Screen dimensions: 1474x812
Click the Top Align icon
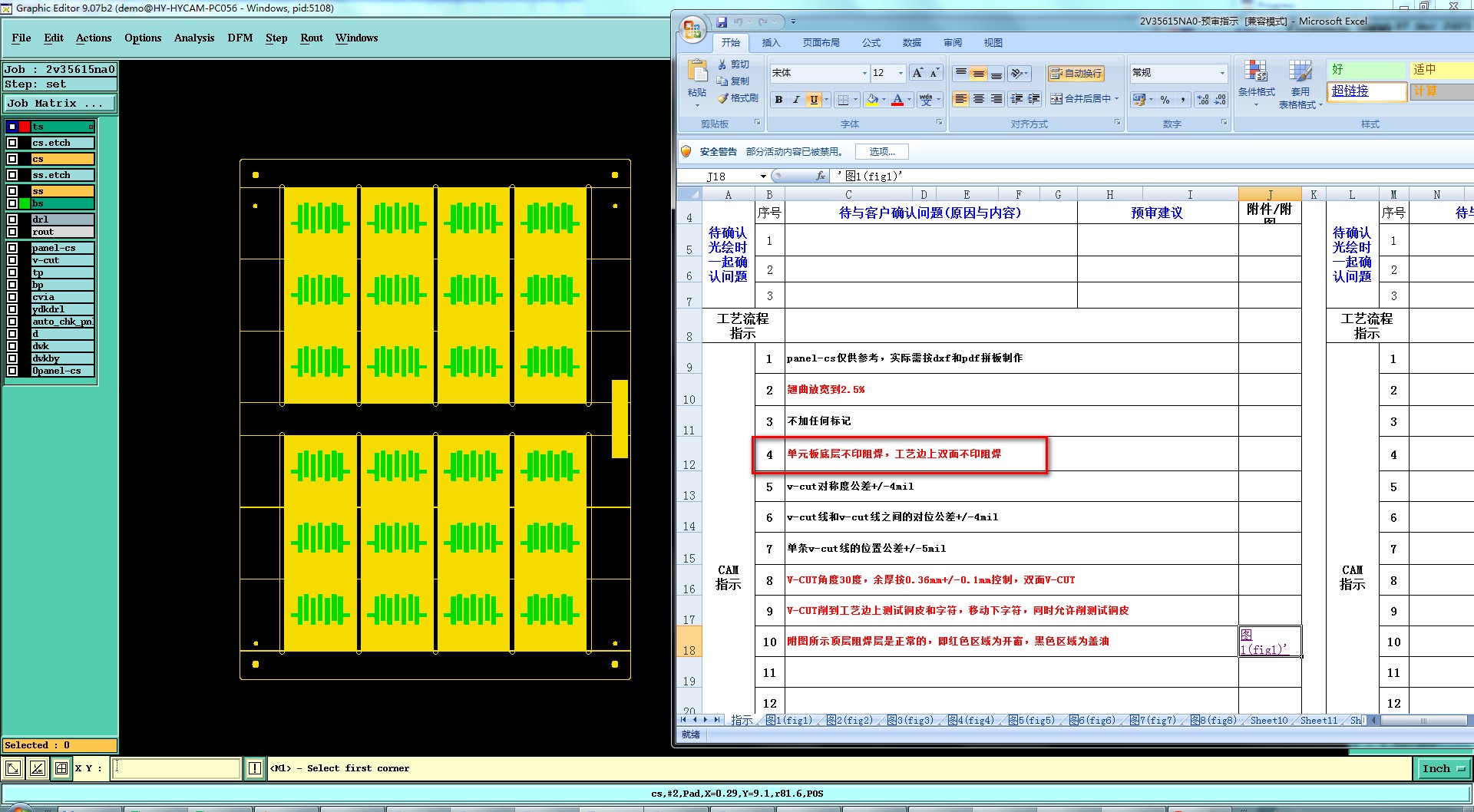[961, 74]
